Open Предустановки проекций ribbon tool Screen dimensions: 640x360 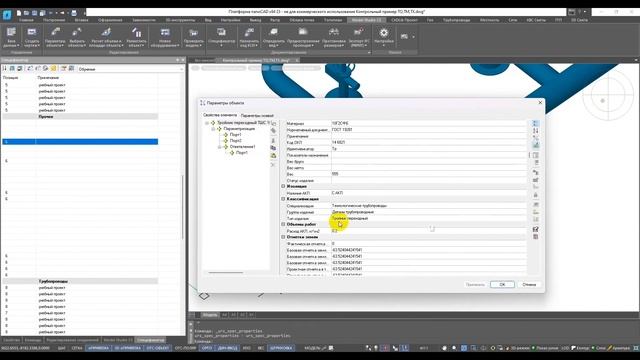coord(303,37)
